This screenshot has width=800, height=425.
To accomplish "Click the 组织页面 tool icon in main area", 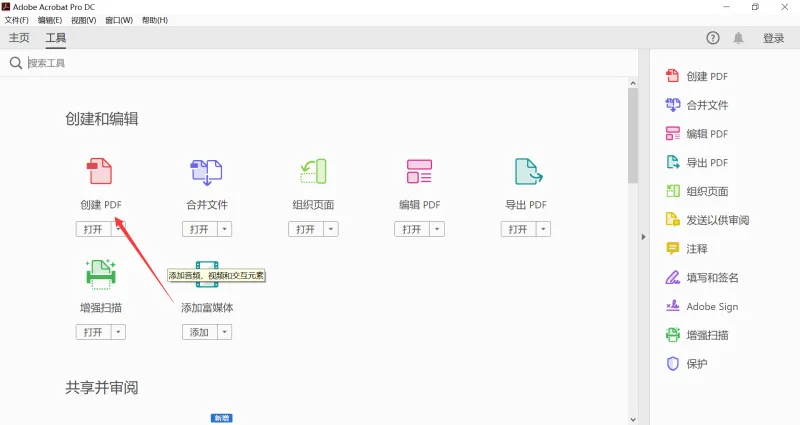I will pos(313,171).
